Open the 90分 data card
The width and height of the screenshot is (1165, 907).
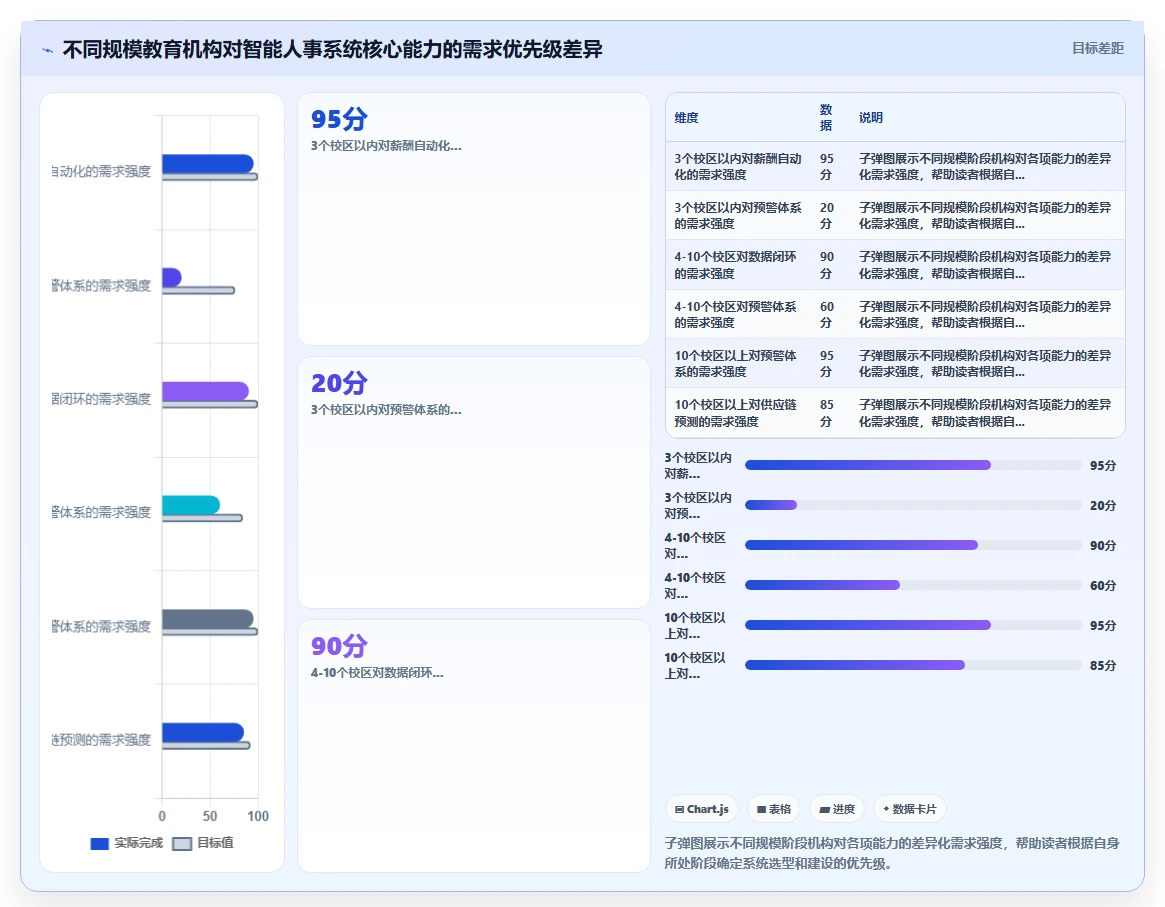click(474, 746)
